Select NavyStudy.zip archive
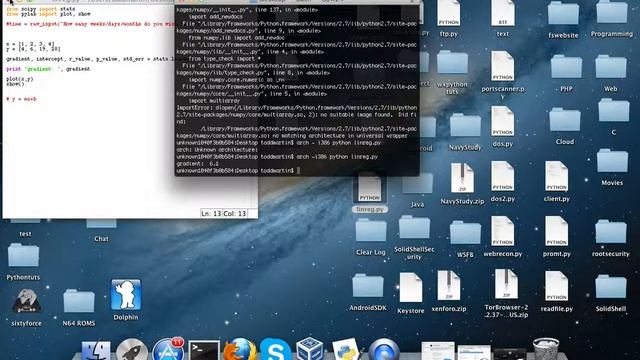The width and height of the screenshot is (640, 360). tap(462, 178)
